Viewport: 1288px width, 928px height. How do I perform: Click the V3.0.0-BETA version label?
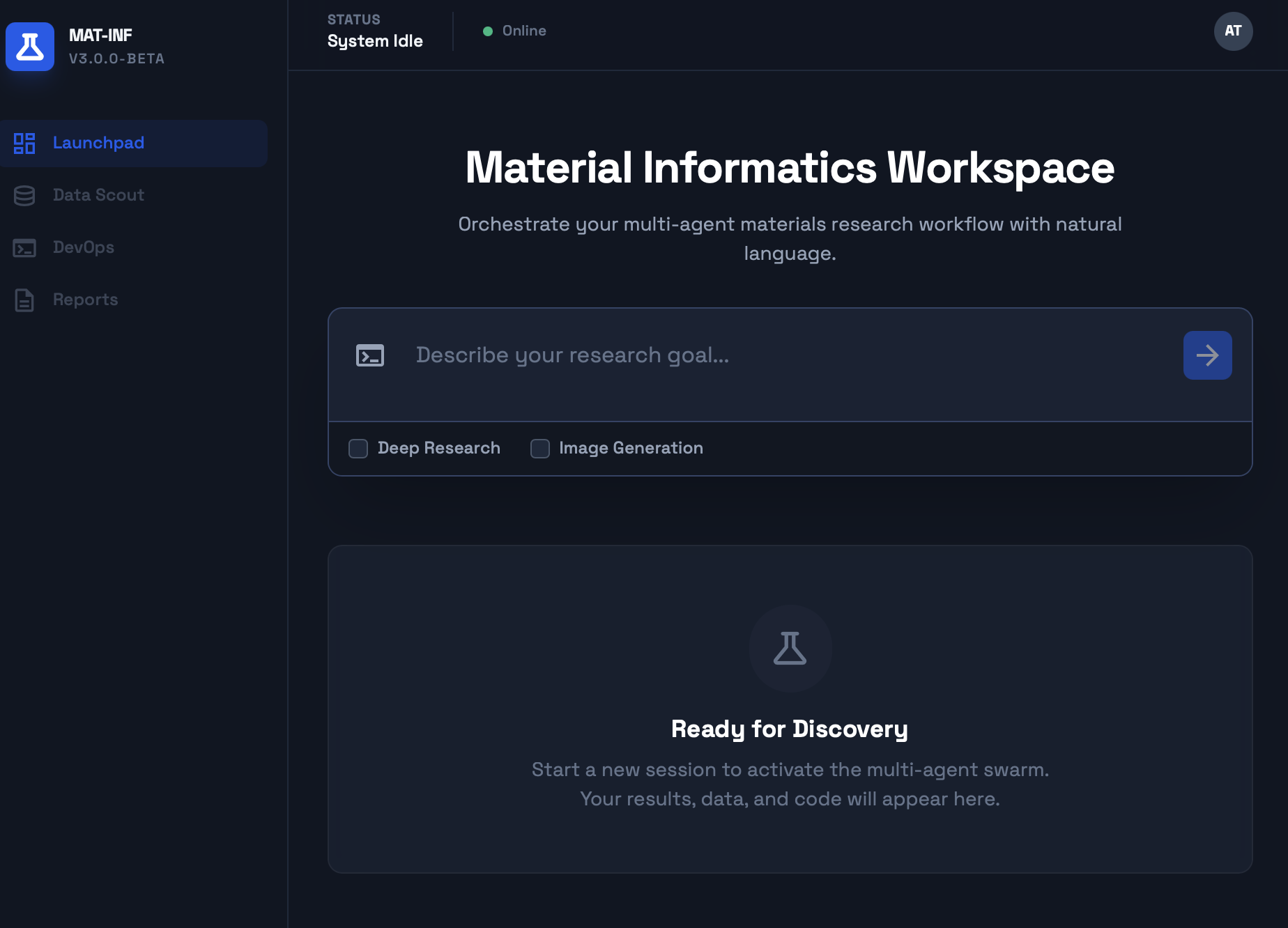116,59
